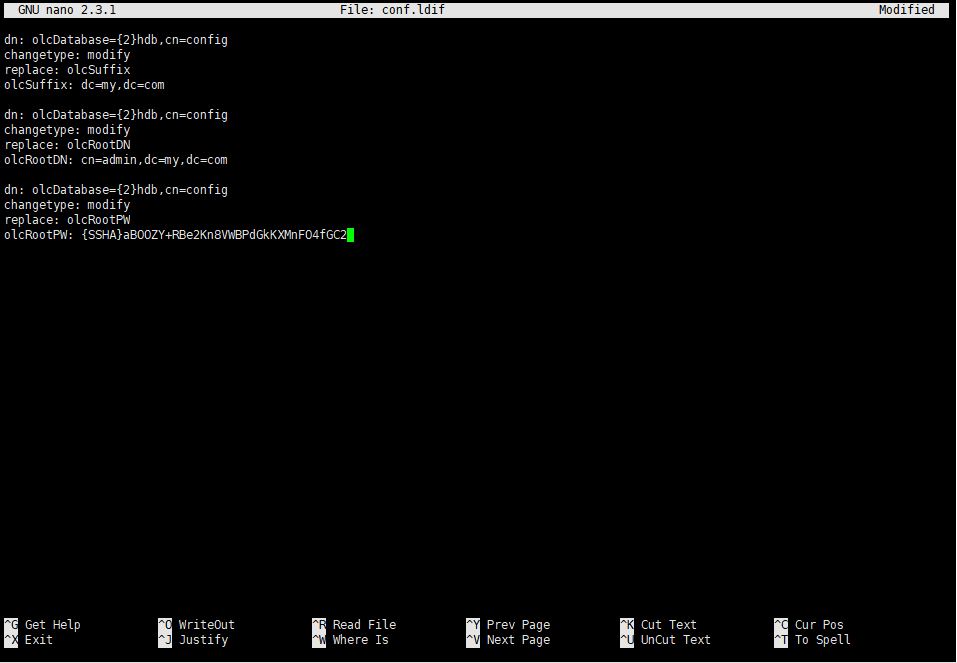Click the UnCut Text shortcut label
Viewport: 957px width, 663px height.
pos(676,640)
